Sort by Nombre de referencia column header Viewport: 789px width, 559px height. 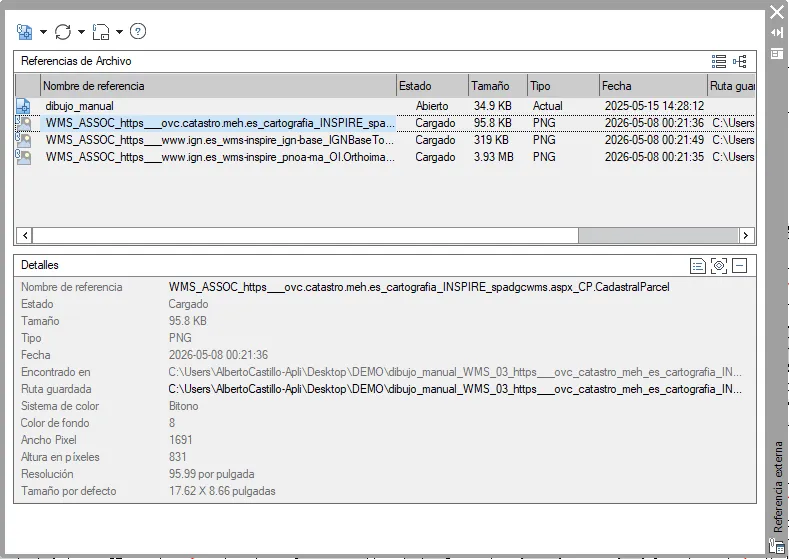218,86
